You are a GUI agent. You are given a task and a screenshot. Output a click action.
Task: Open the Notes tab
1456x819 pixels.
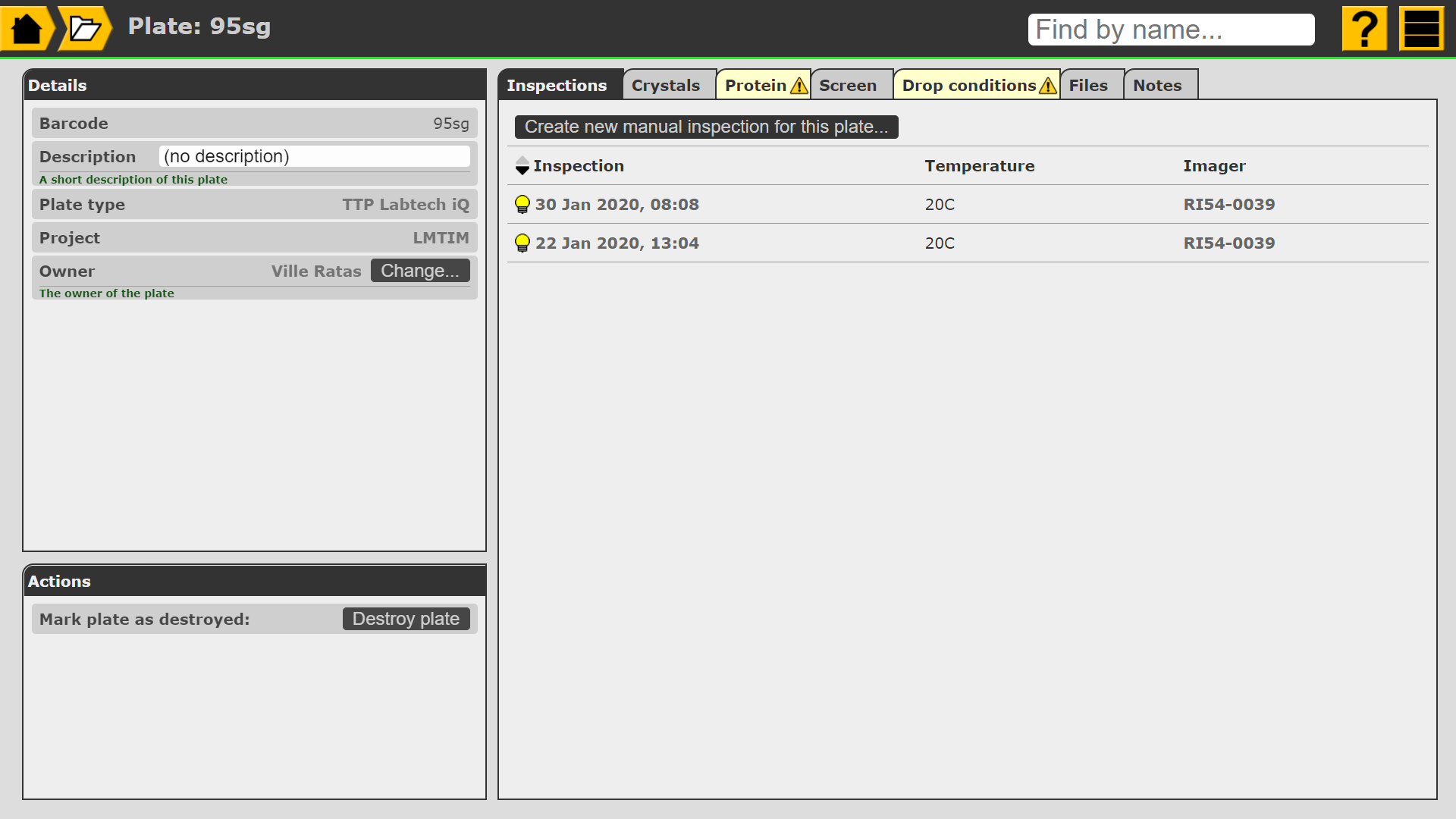pyautogui.click(x=1157, y=86)
